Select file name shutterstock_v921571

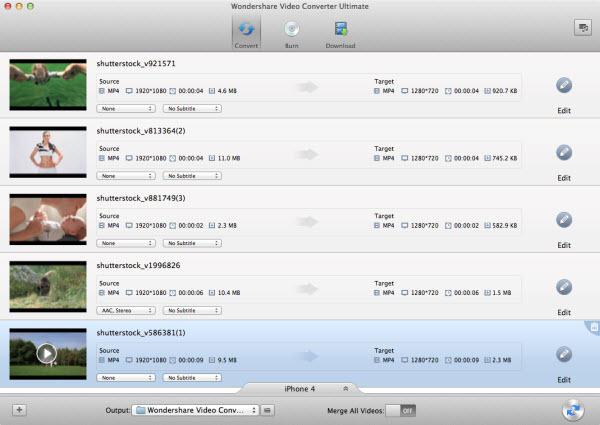136,64
